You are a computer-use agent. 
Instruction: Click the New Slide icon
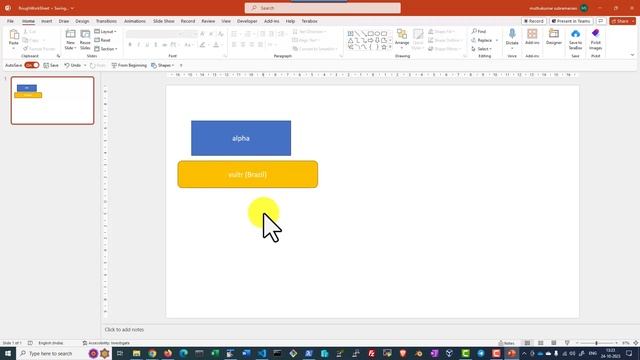coord(70,34)
